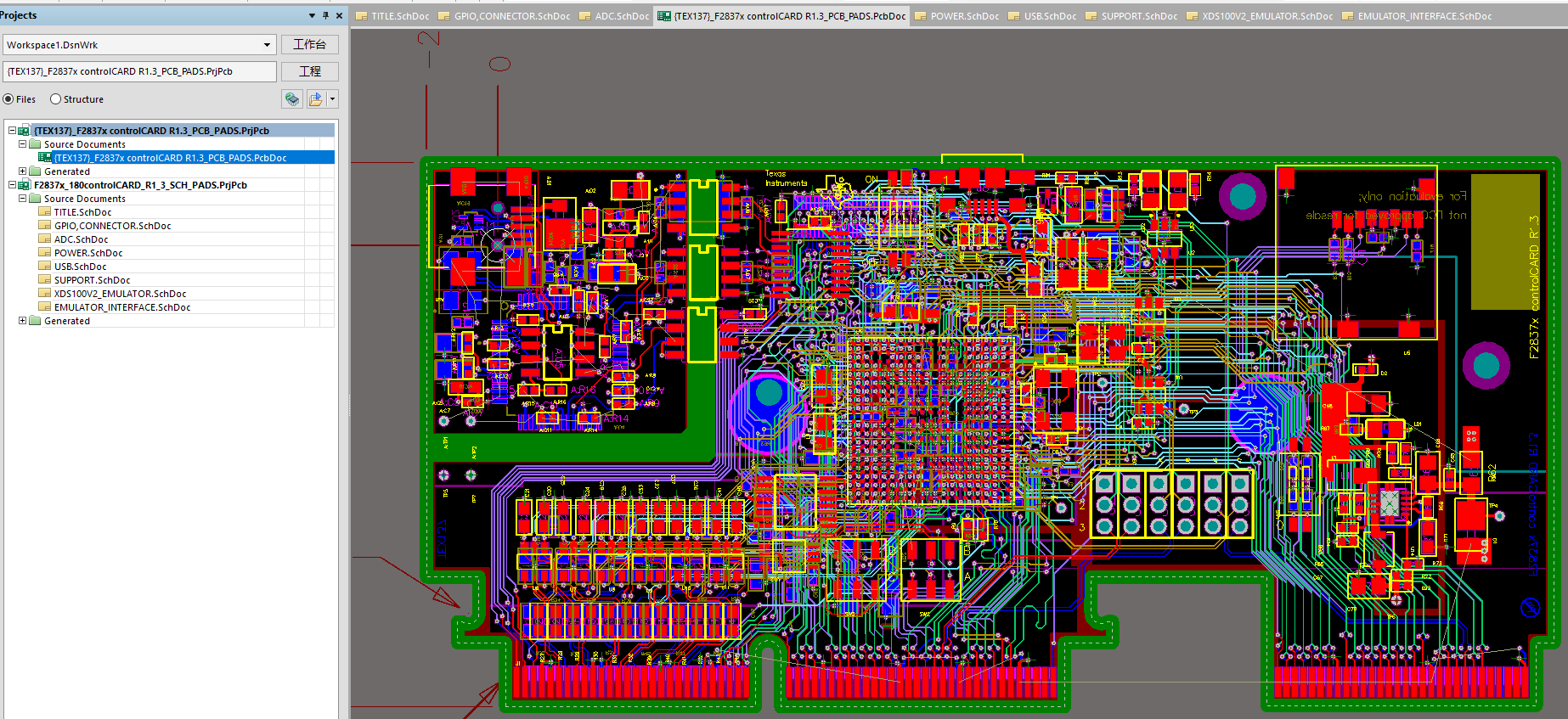Switch to the USB.SchDoc tab
1568x719 pixels.
(1042, 16)
